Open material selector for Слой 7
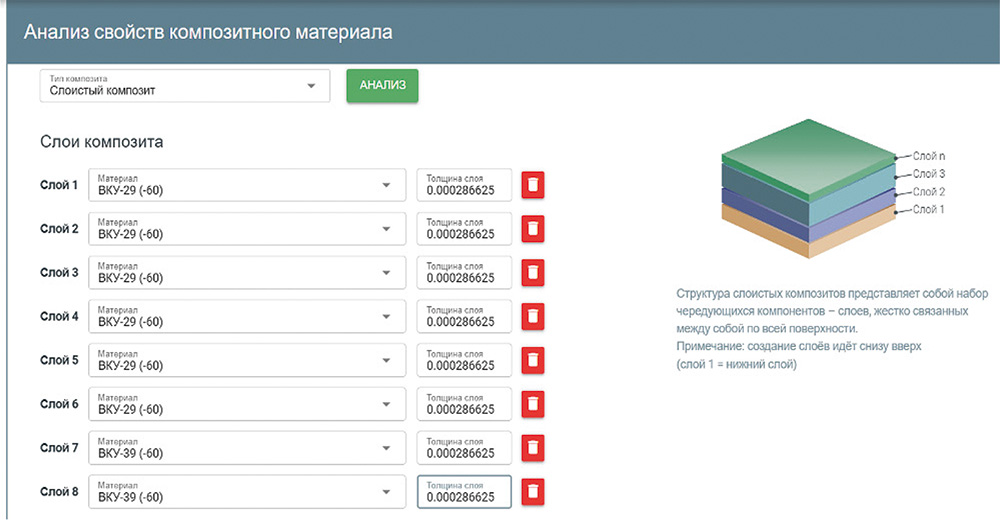Image resolution: width=1000 pixels, height=521 pixels. [x=247, y=448]
